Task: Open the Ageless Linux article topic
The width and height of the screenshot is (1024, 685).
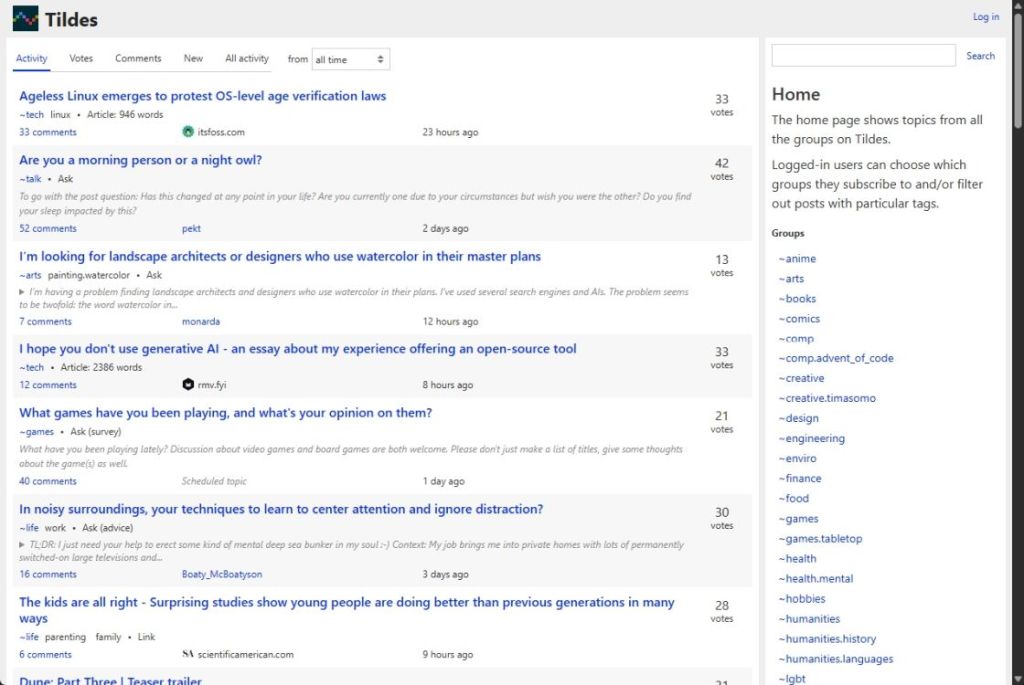Action: (x=202, y=96)
